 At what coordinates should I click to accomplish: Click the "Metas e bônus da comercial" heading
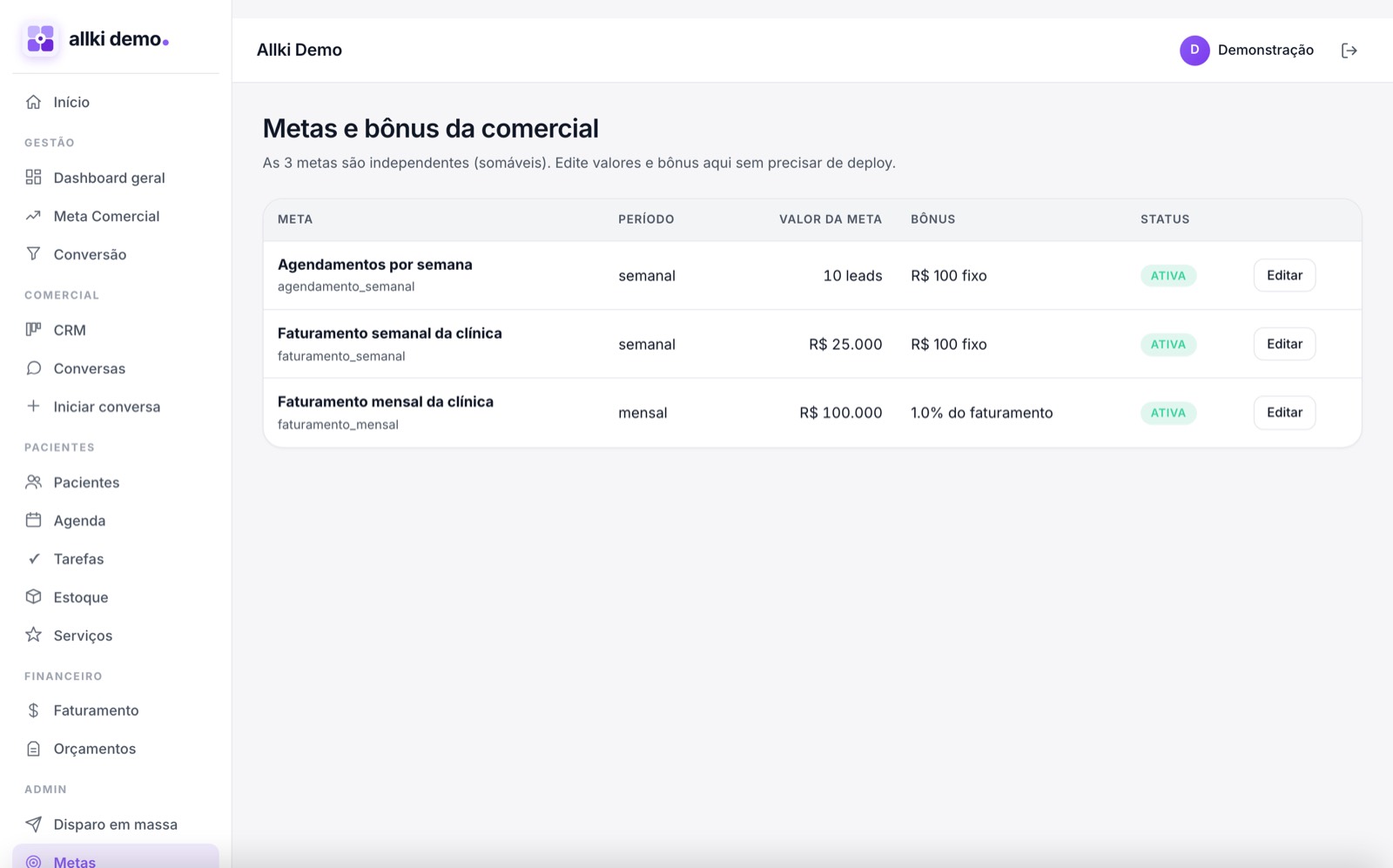point(431,129)
